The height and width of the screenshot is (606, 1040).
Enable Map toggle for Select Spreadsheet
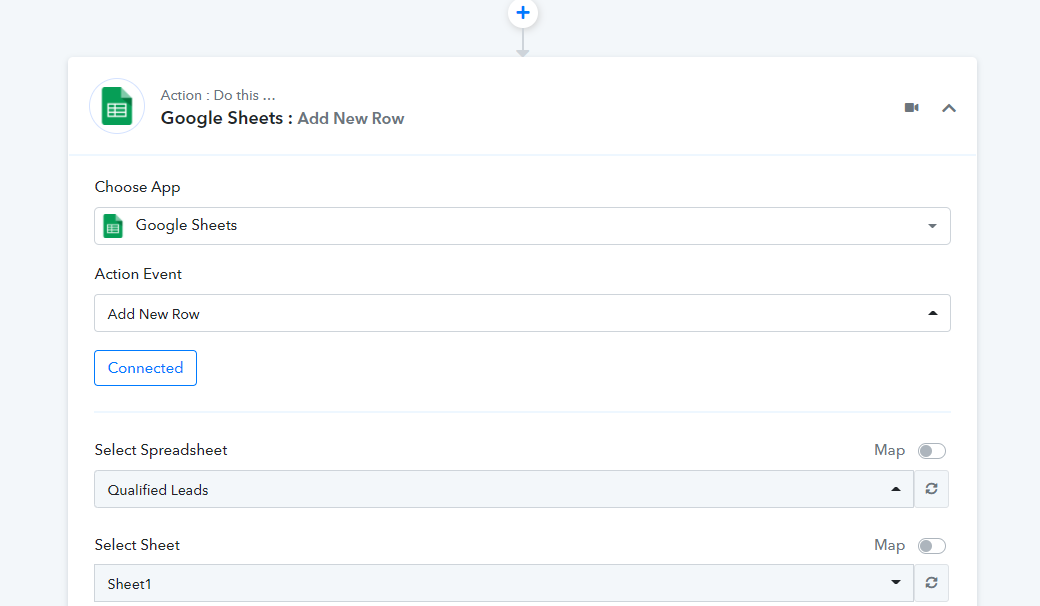(931, 451)
